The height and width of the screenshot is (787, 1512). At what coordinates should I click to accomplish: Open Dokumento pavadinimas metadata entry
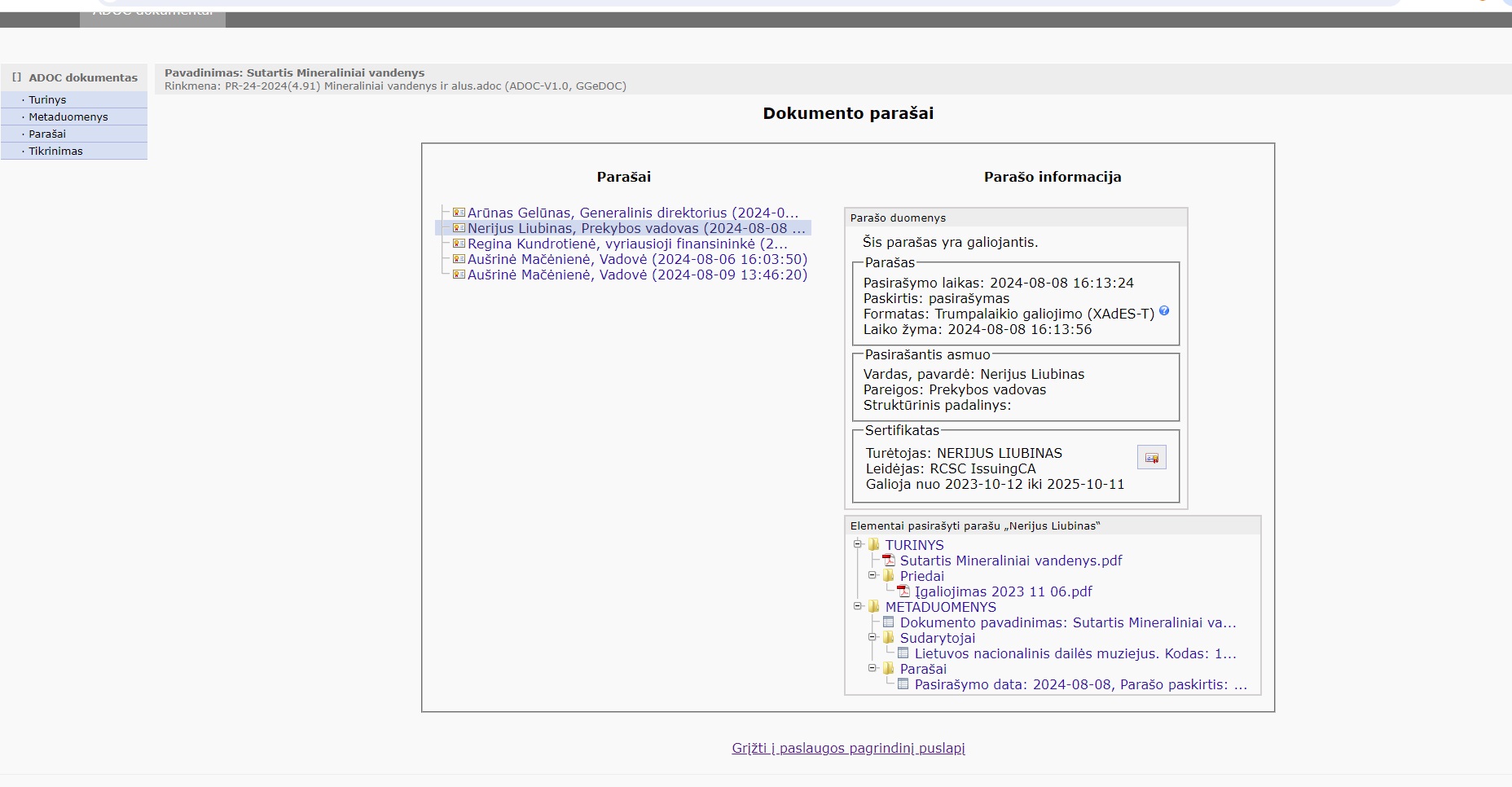(1067, 622)
